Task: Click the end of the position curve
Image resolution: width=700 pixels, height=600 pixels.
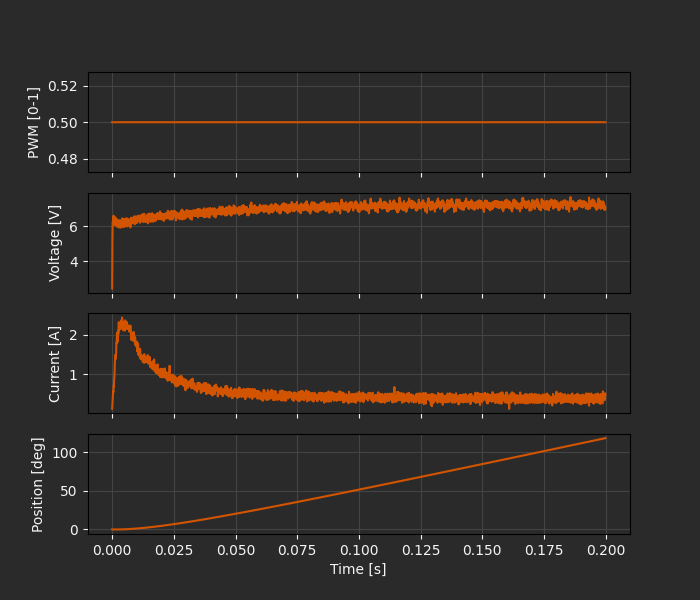Action: [605, 438]
